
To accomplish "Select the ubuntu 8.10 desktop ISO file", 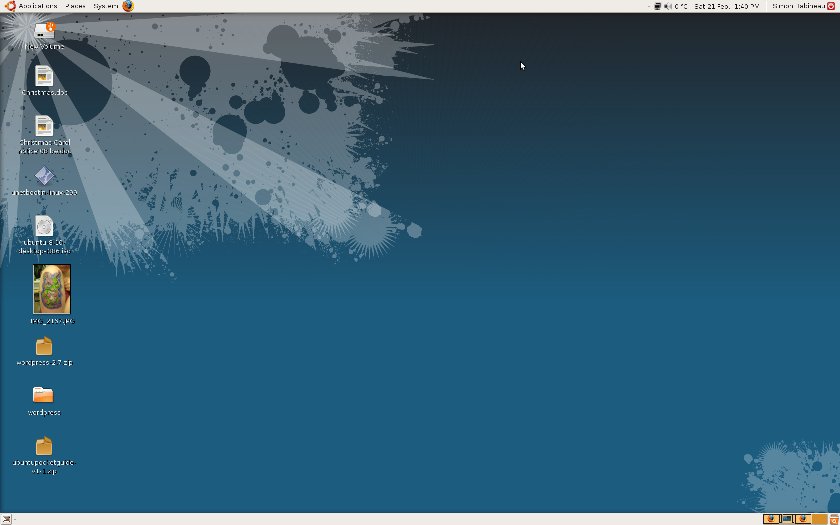I will [x=44, y=226].
